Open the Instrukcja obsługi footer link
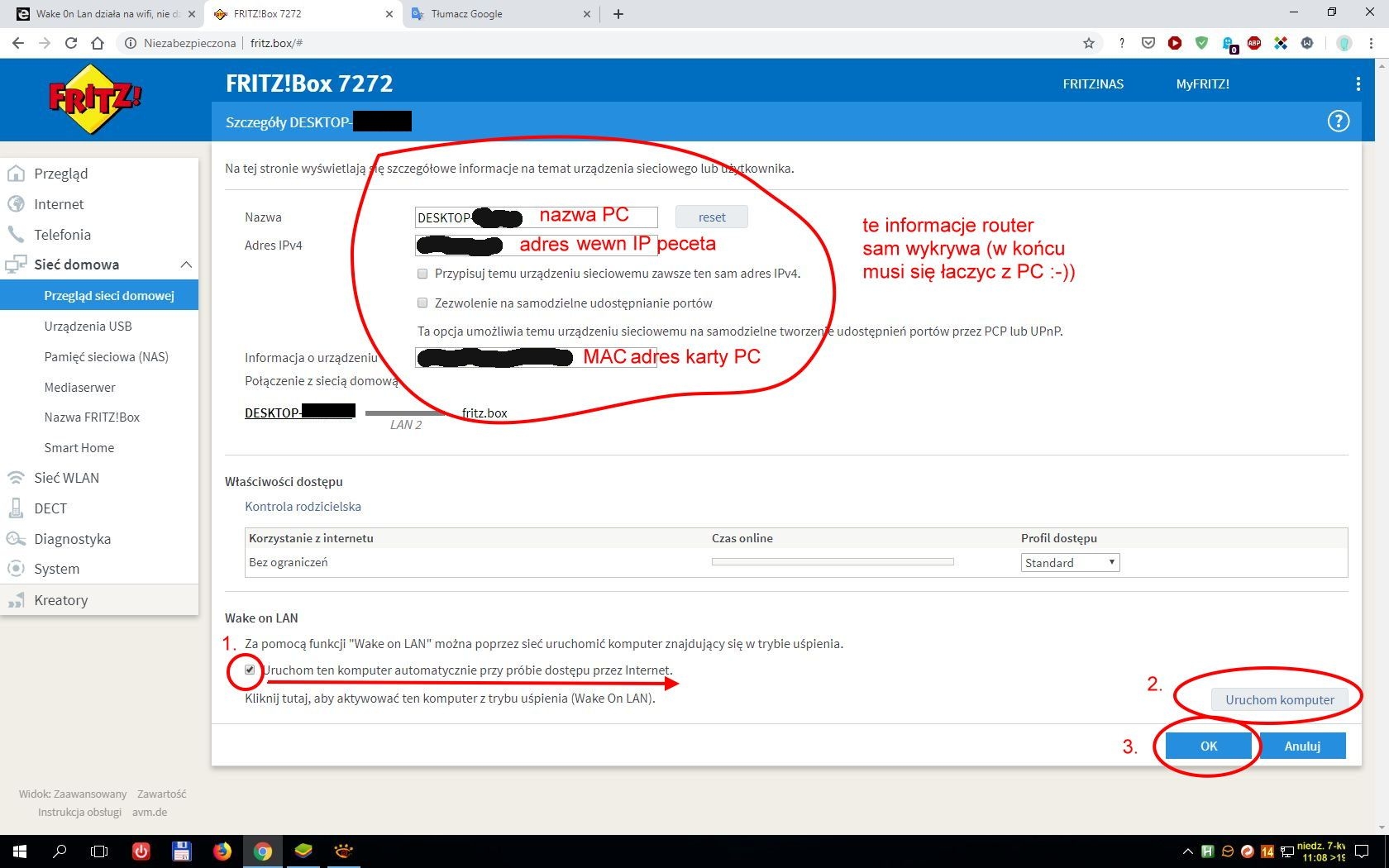Image resolution: width=1389 pixels, height=868 pixels. pyautogui.click(x=79, y=812)
